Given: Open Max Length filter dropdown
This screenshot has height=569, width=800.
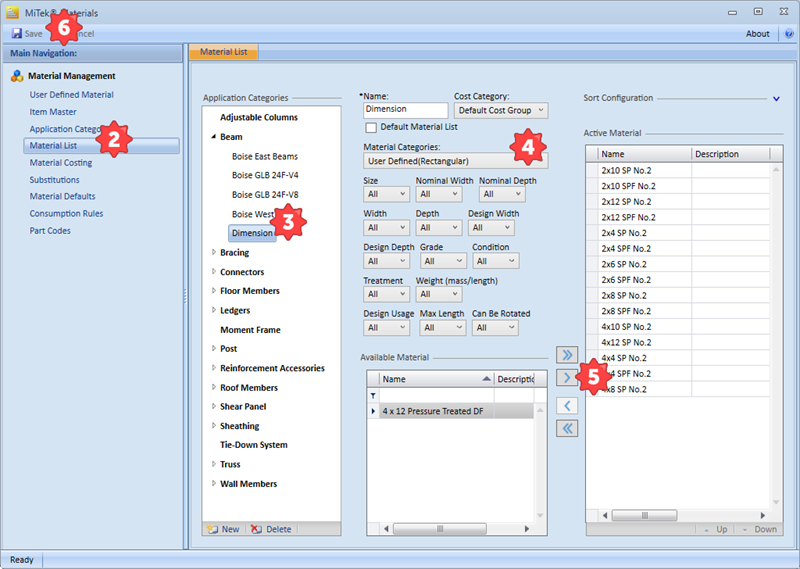Looking at the screenshot, I should point(443,328).
